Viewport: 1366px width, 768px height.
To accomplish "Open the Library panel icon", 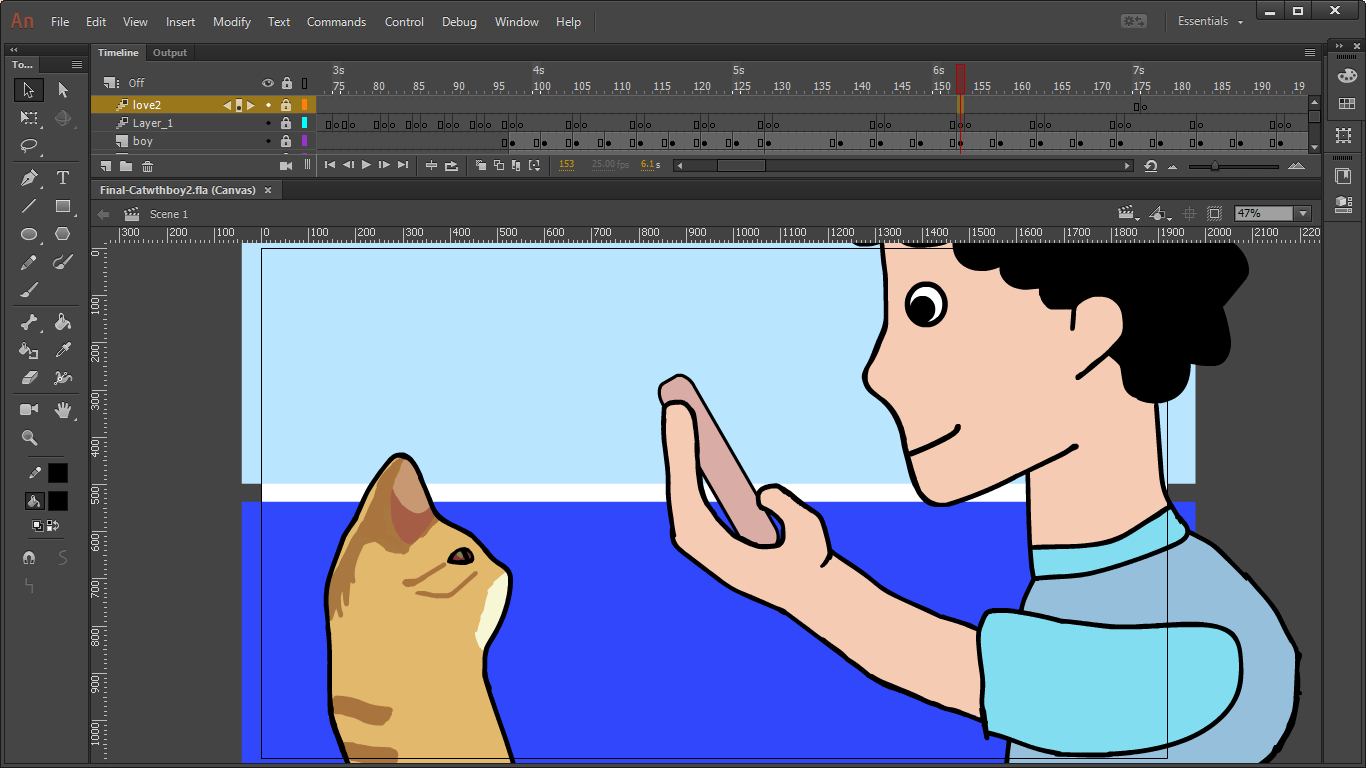I will (1343, 175).
